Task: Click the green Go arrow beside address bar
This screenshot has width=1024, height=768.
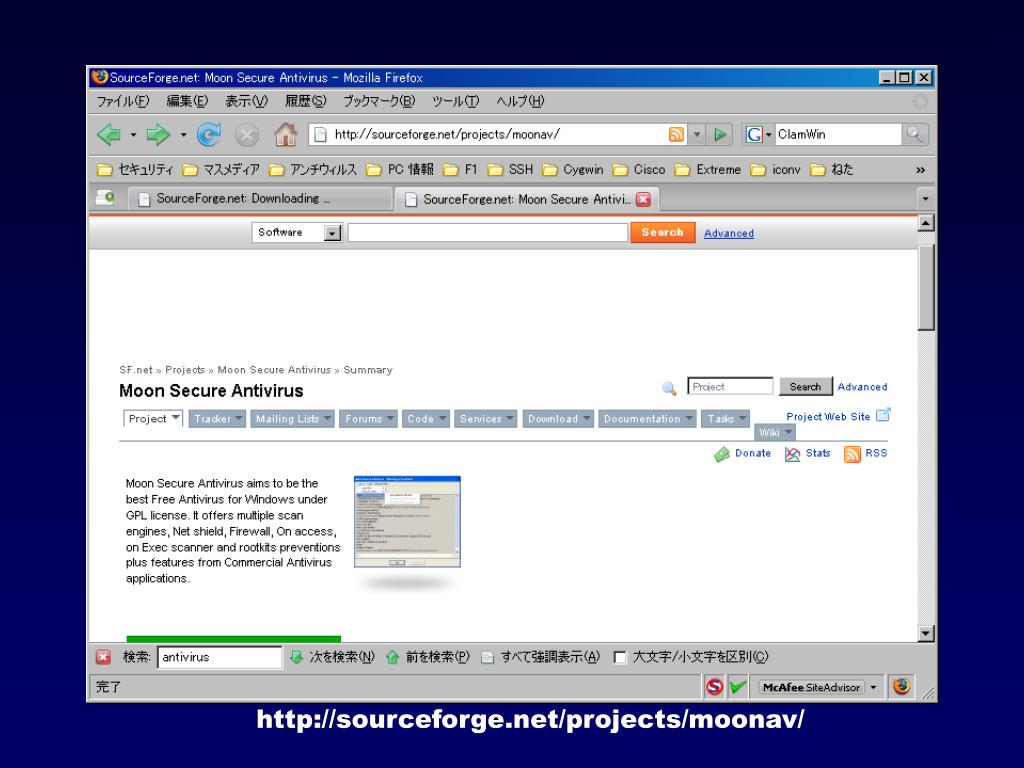Action: tap(720, 135)
